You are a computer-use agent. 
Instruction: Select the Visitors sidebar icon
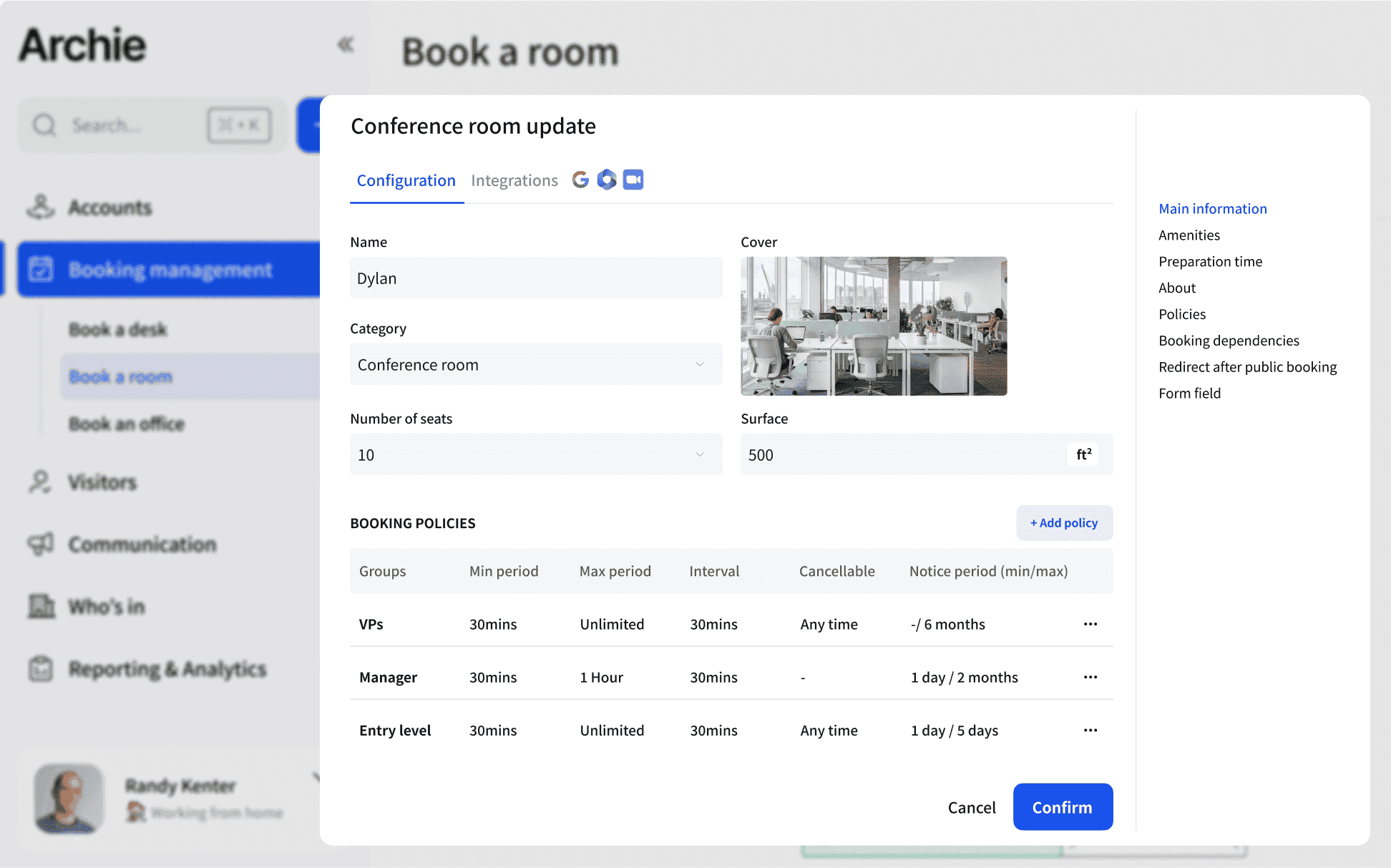[41, 482]
